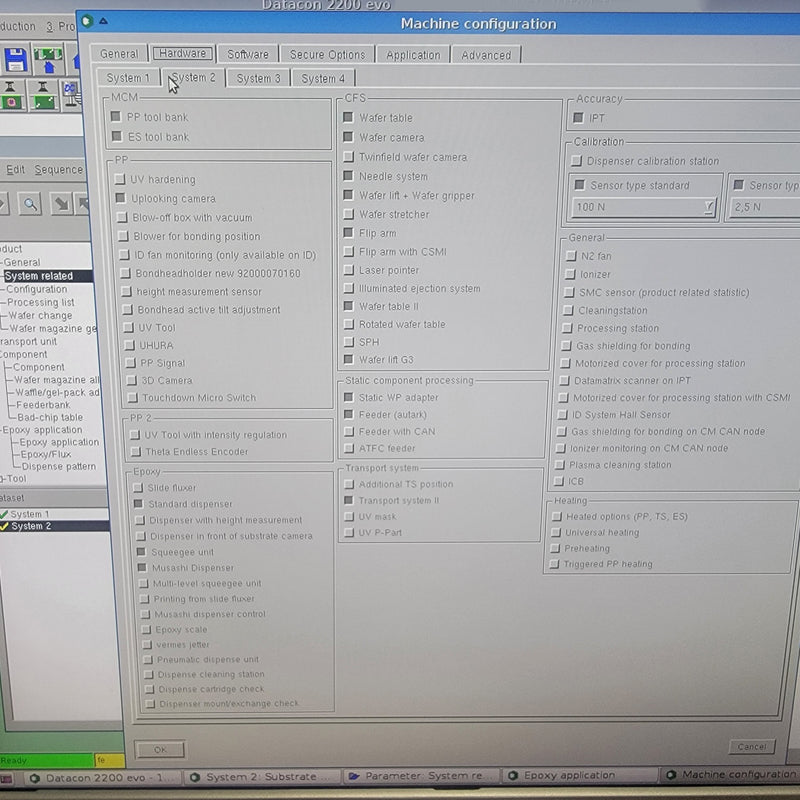Enable the Ionizer checkbox
The width and height of the screenshot is (800, 800).
tap(570, 274)
